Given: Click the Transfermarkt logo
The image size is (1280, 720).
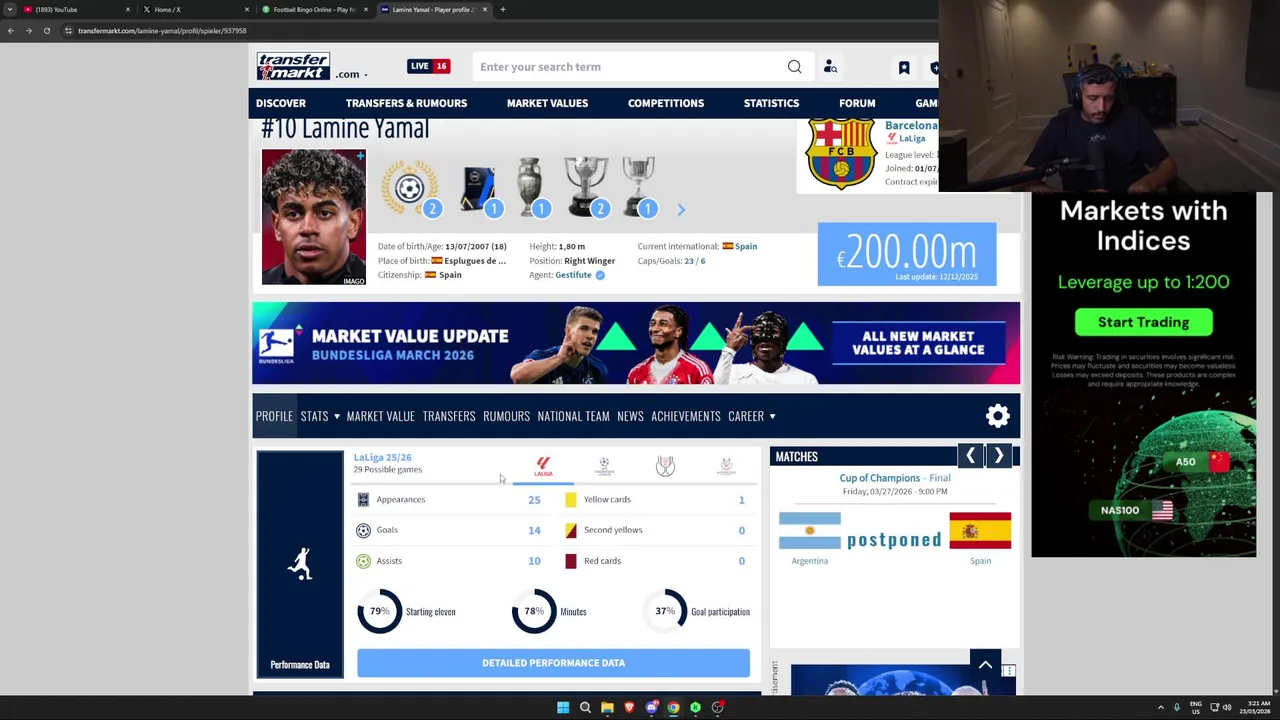Looking at the screenshot, I should (293, 67).
